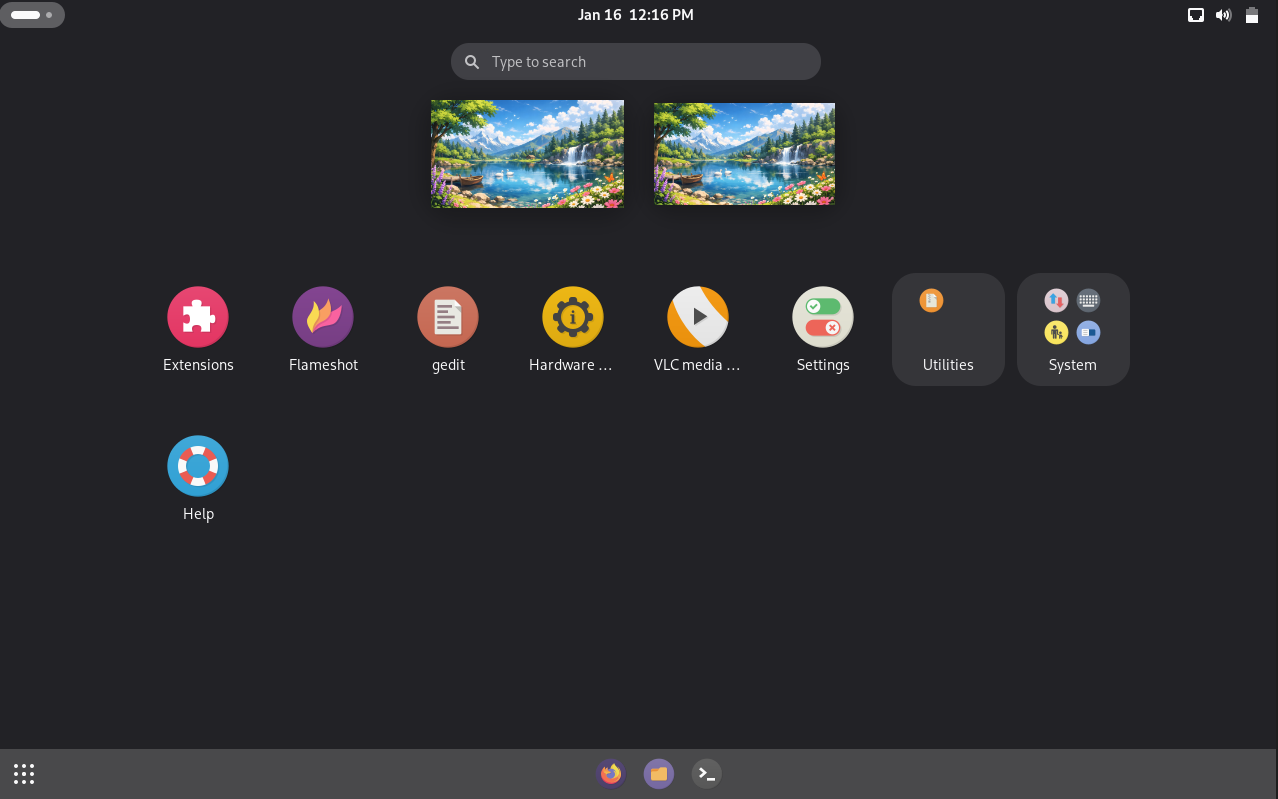Click the network status indicator
Image resolution: width=1278 pixels, height=799 pixels.
[1196, 14]
